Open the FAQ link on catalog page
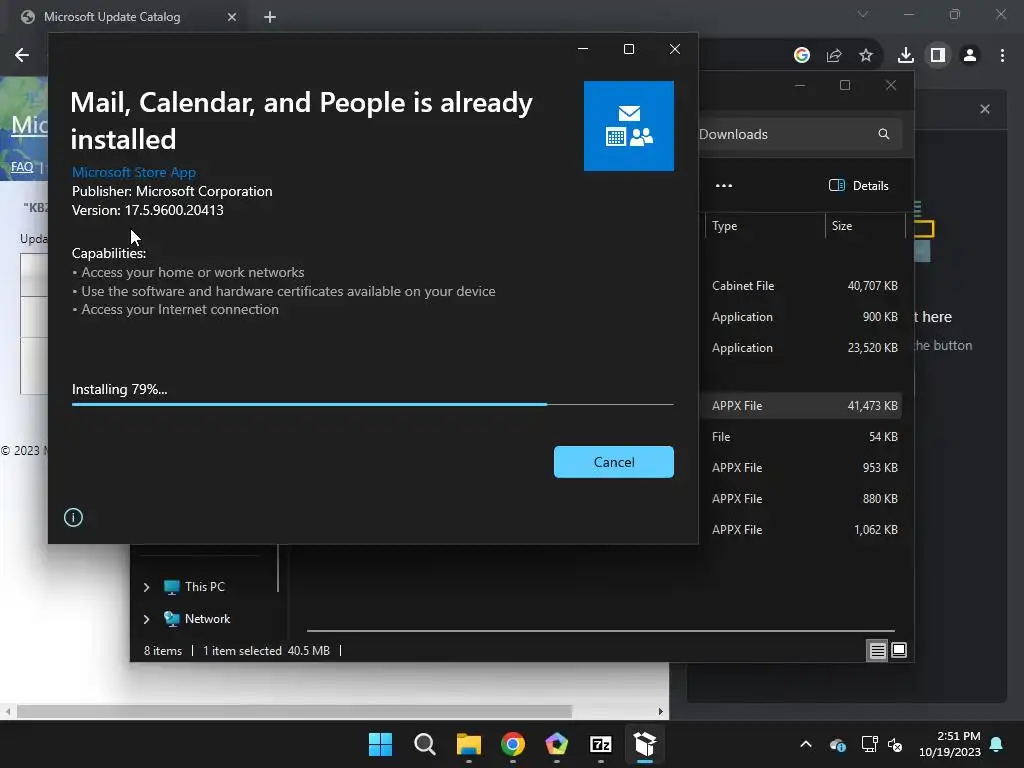The image size is (1024, 768). [22, 167]
